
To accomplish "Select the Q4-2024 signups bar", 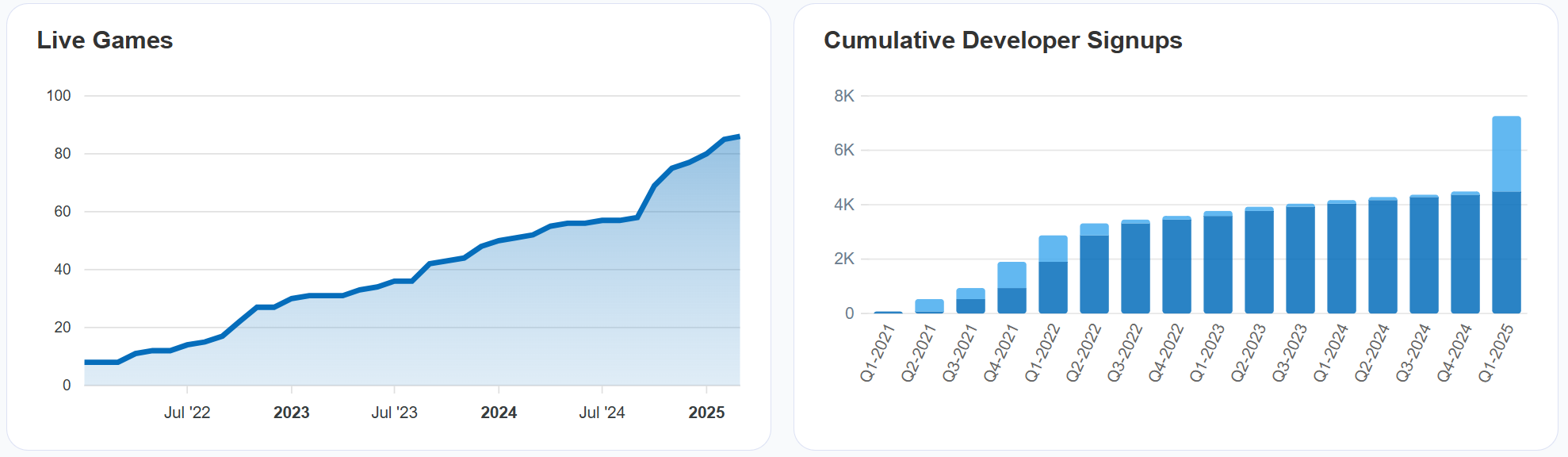I will pyautogui.click(x=1465, y=252).
